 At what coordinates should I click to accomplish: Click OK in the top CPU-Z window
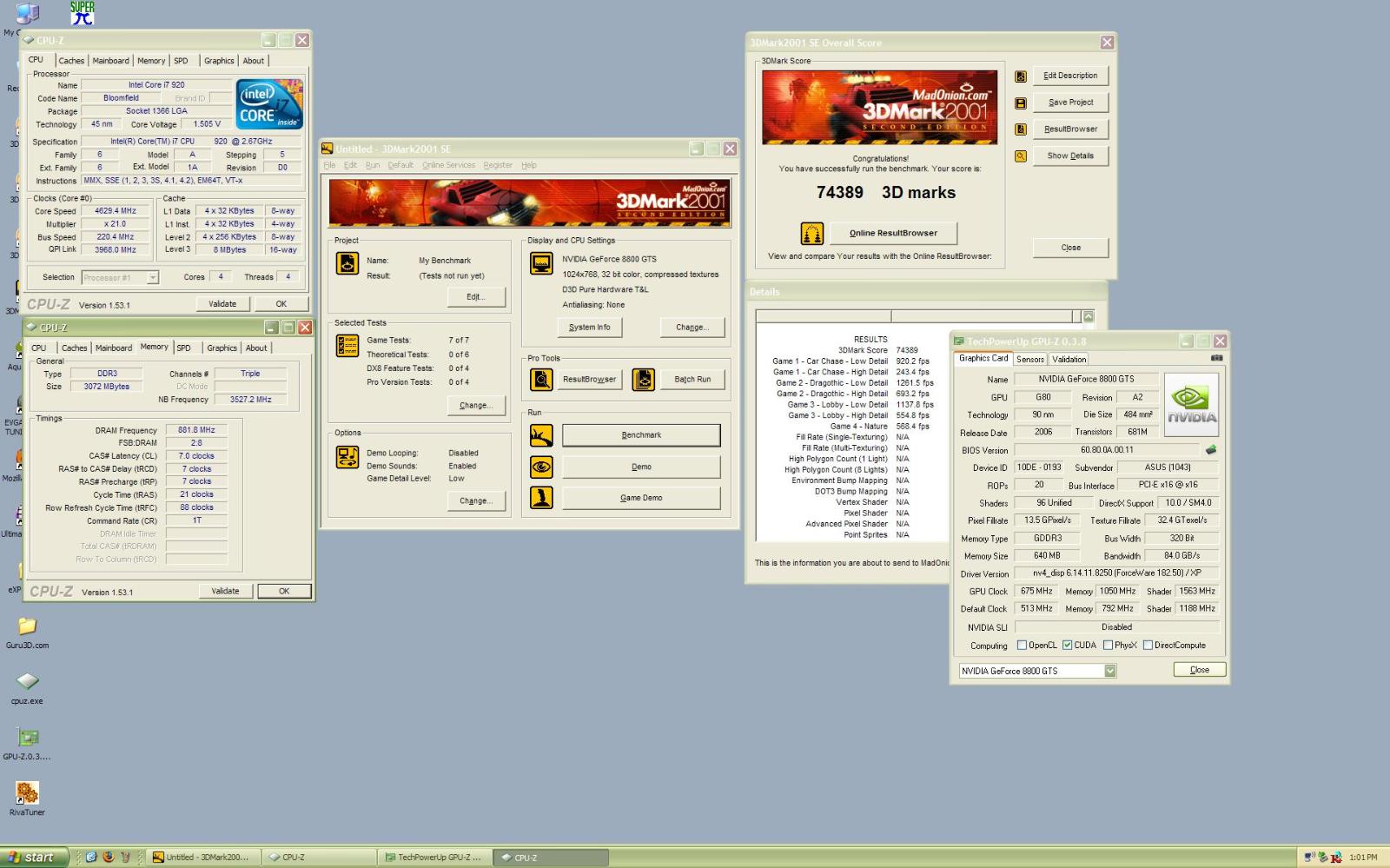[281, 304]
